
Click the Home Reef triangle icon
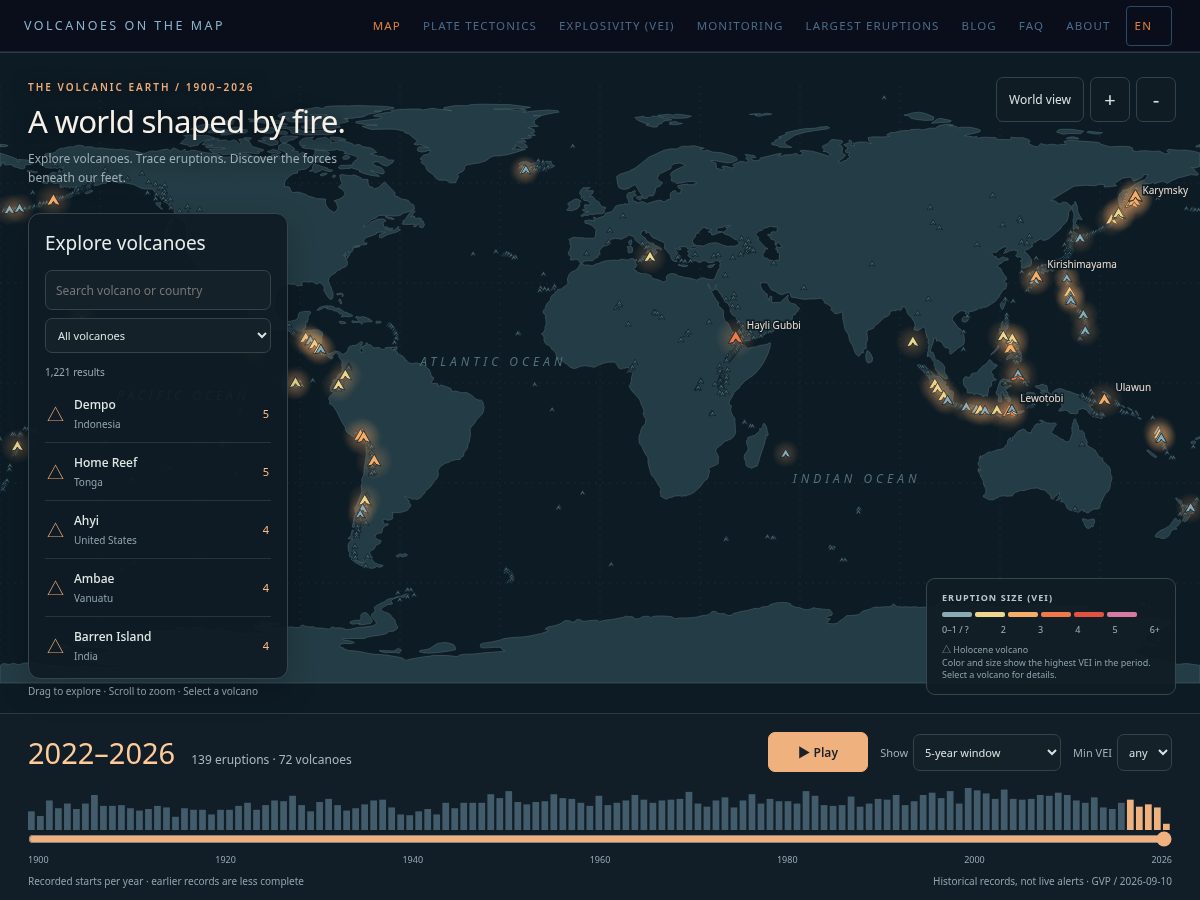(x=56, y=472)
